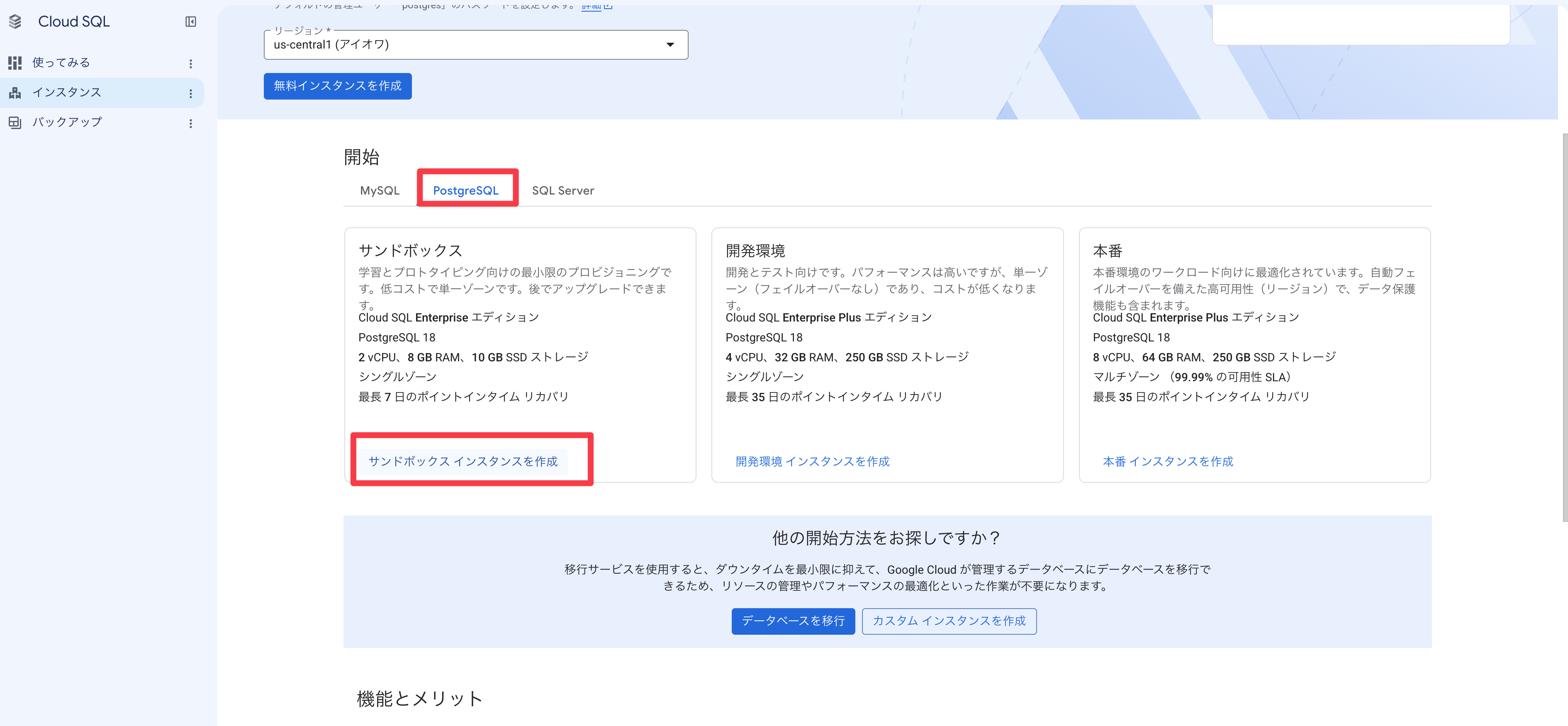Open the more options menu for 使ってみる
The width and height of the screenshot is (1568, 726).
click(x=190, y=63)
